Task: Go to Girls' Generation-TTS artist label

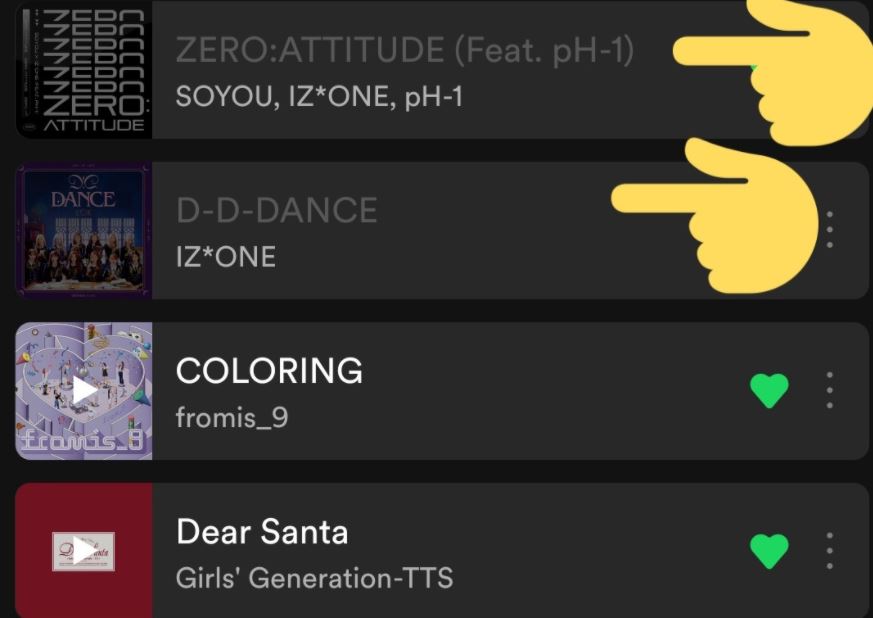Action: tap(315, 578)
